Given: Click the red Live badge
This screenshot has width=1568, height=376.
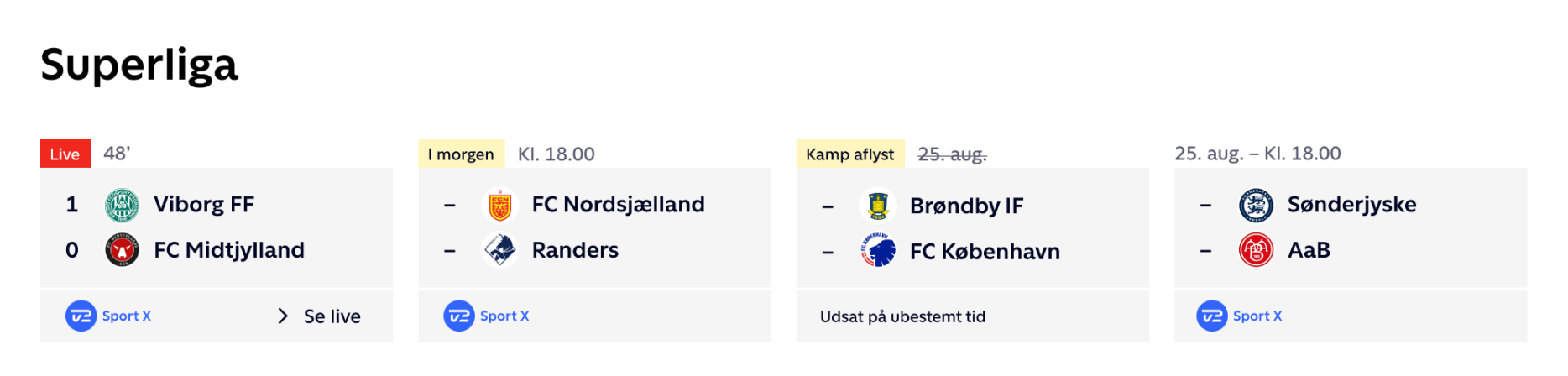Looking at the screenshot, I should tap(65, 154).
